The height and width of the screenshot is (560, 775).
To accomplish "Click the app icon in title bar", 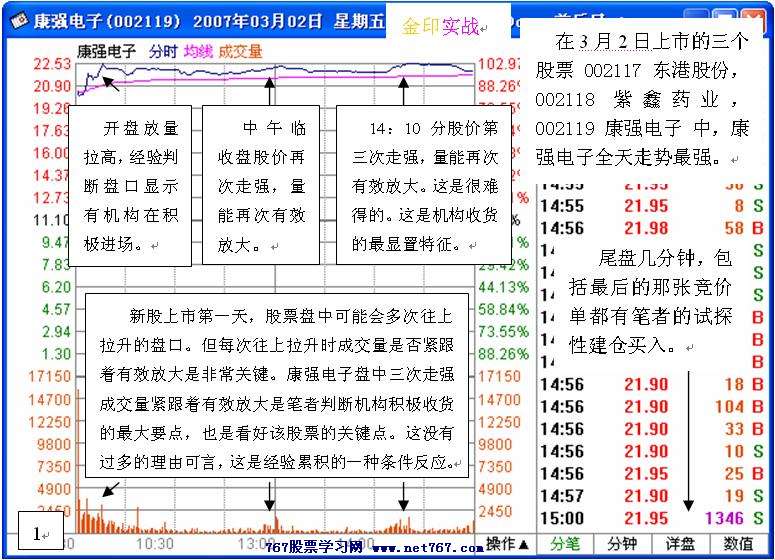I will tap(19, 21).
